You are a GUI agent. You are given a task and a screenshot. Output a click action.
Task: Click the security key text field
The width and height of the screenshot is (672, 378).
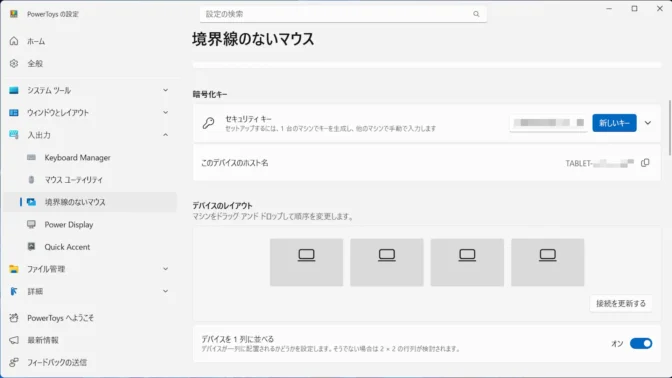coord(548,123)
